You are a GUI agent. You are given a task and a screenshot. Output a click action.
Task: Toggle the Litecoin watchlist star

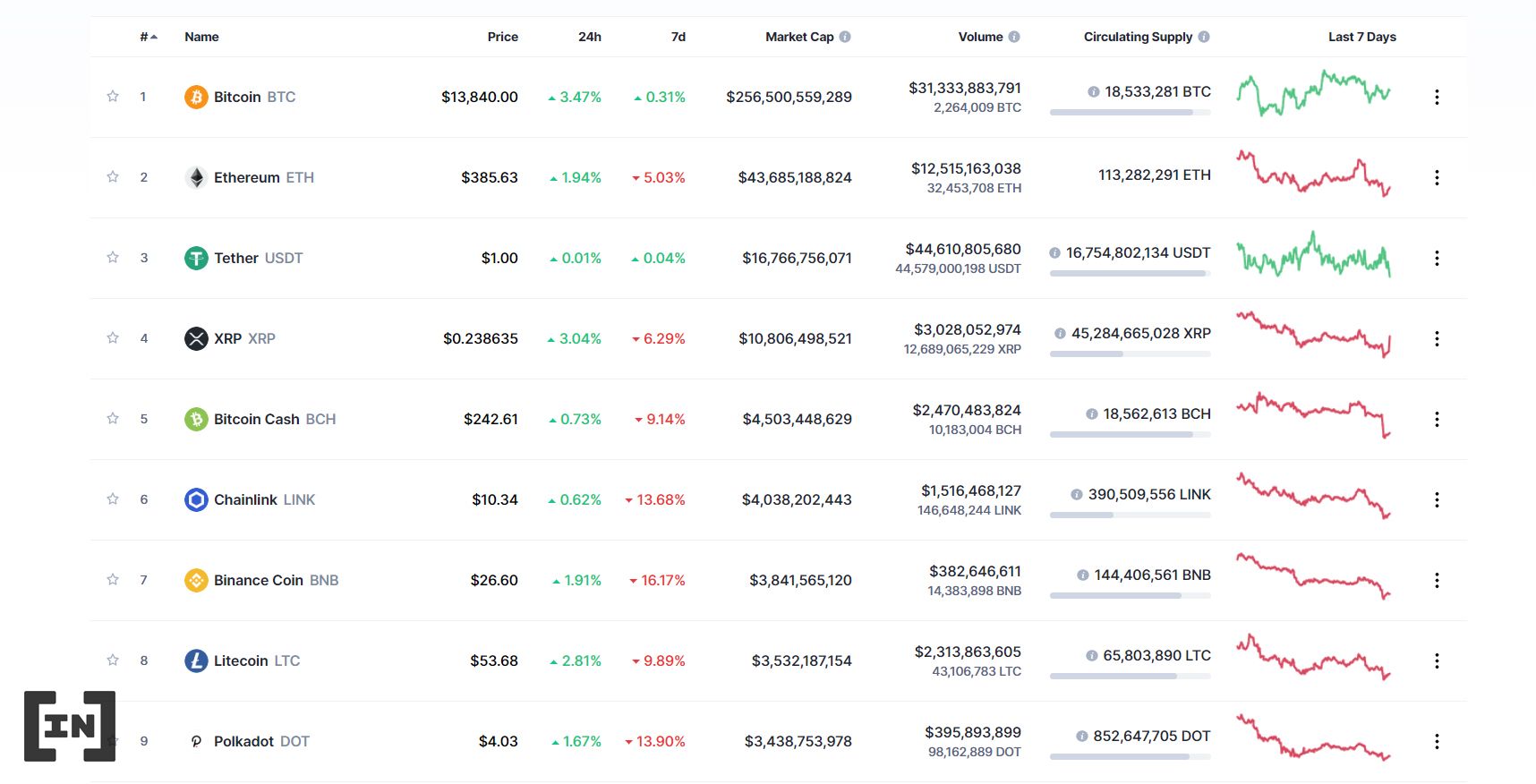[x=113, y=660]
